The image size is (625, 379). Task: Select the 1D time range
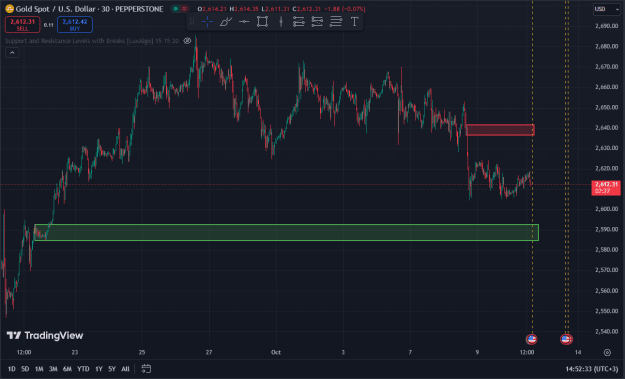[12, 369]
